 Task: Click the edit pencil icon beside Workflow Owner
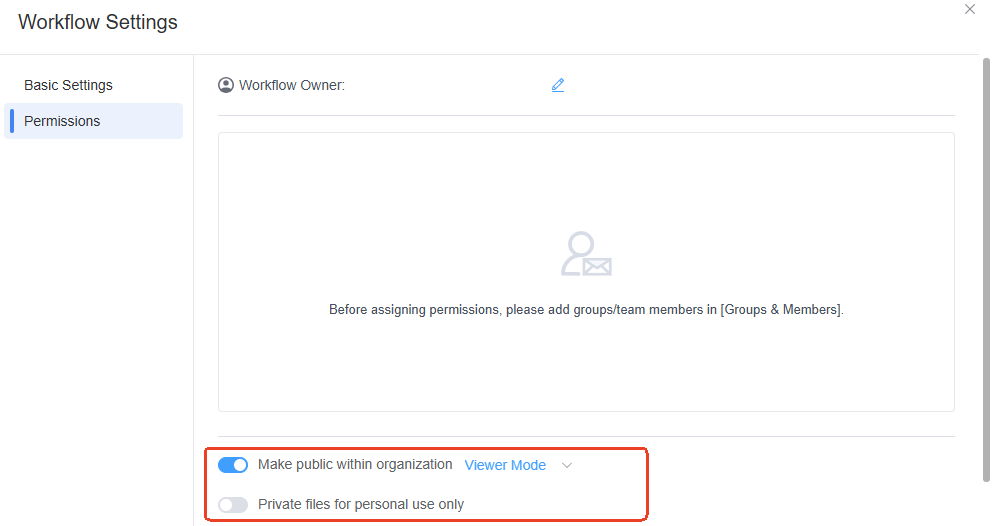[x=557, y=85]
